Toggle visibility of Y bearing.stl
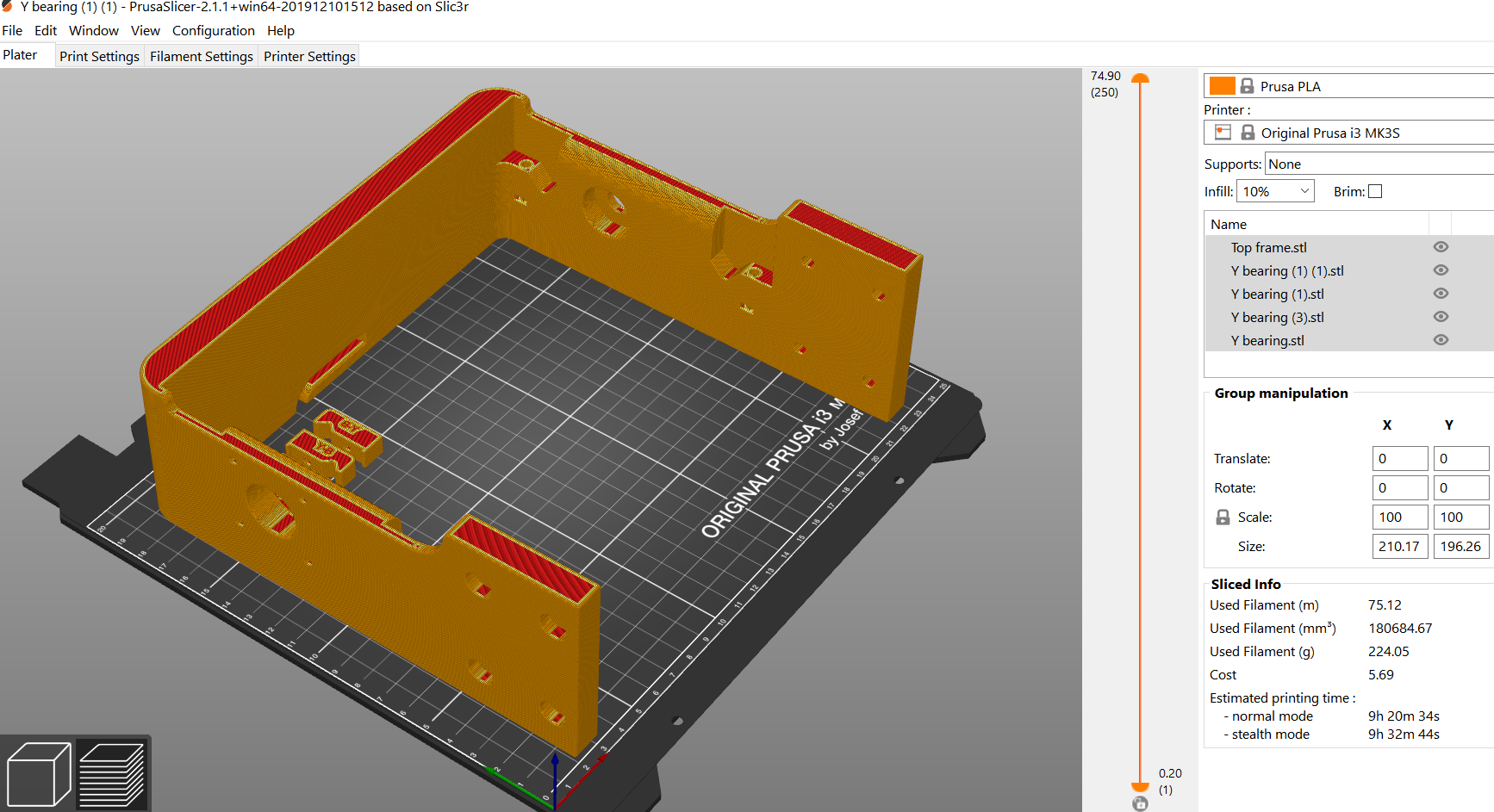 pyautogui.click(x=1441, y=340)
